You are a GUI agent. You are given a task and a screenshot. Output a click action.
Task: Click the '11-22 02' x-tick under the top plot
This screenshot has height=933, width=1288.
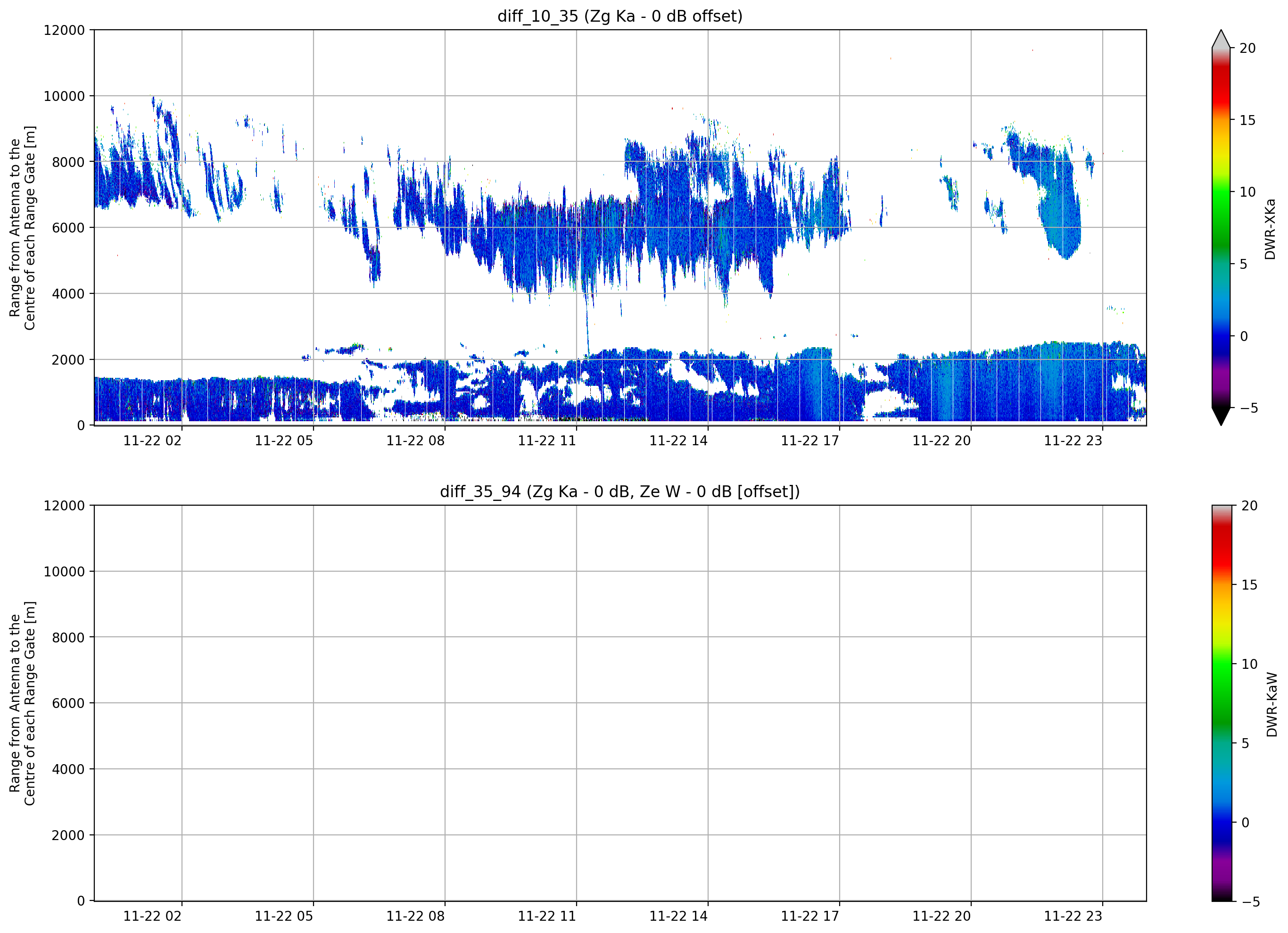(x=152, y=441)
